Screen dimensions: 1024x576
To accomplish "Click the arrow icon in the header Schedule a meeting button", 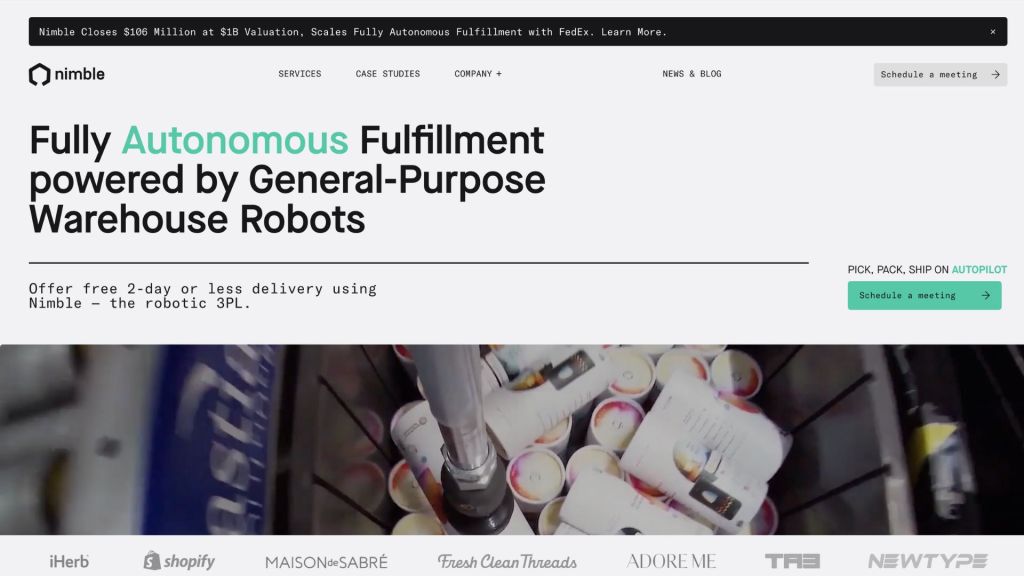I will (995, 74).
